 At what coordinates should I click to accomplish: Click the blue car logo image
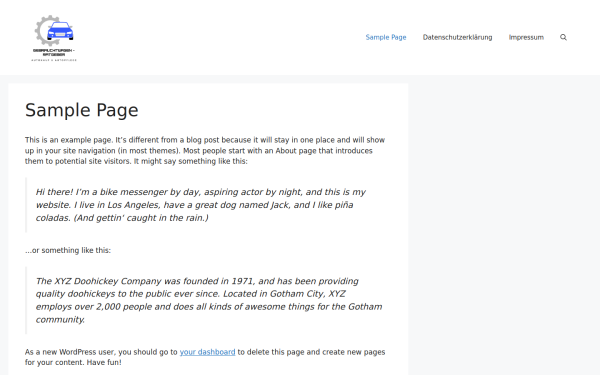(60, 31)
